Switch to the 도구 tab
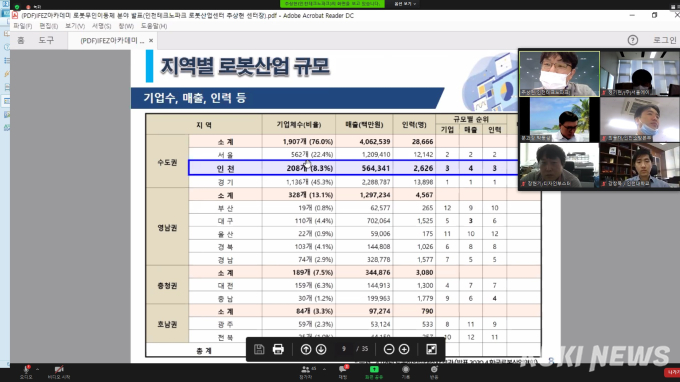Image resolution: width=680 pixels, height=382 pixels. pyautogui.click(x=46, y=40)
